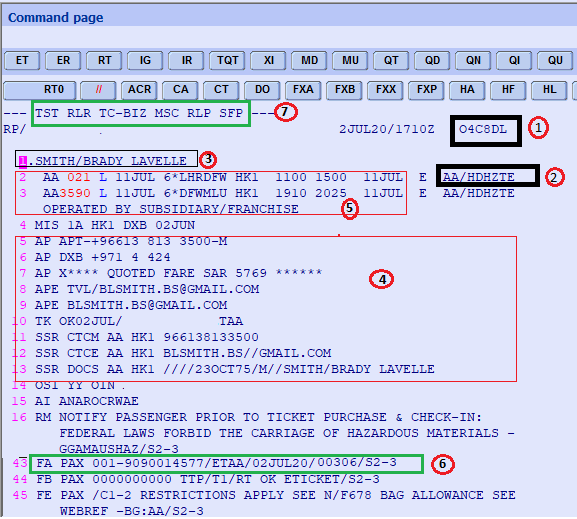Click the QD button
The width and height of the screenshot is (577, 519).
(x=432, y=61)
